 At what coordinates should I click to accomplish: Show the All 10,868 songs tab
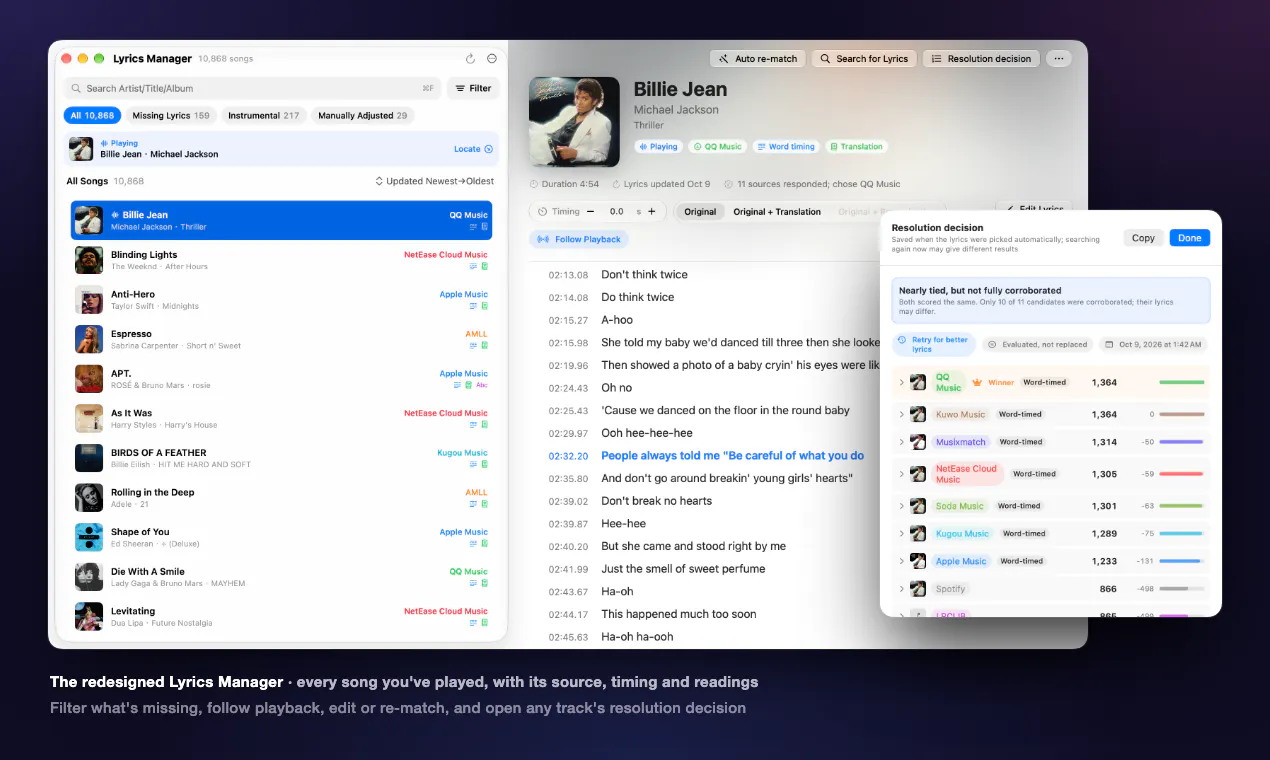point(92,116)
